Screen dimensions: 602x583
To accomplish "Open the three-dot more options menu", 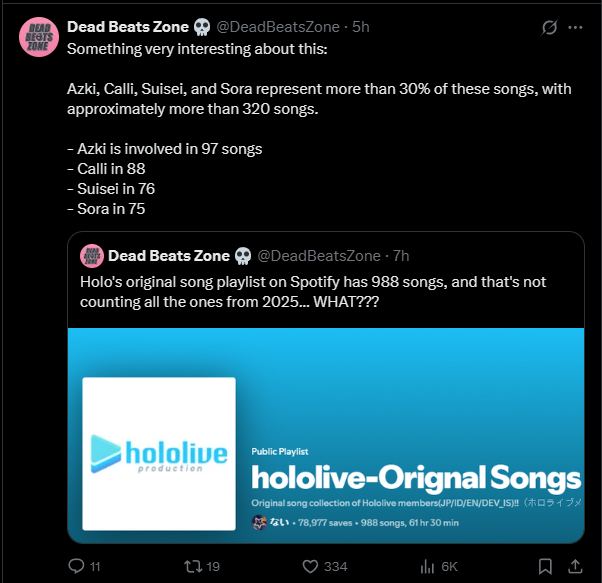I will (x=576, y=27).
